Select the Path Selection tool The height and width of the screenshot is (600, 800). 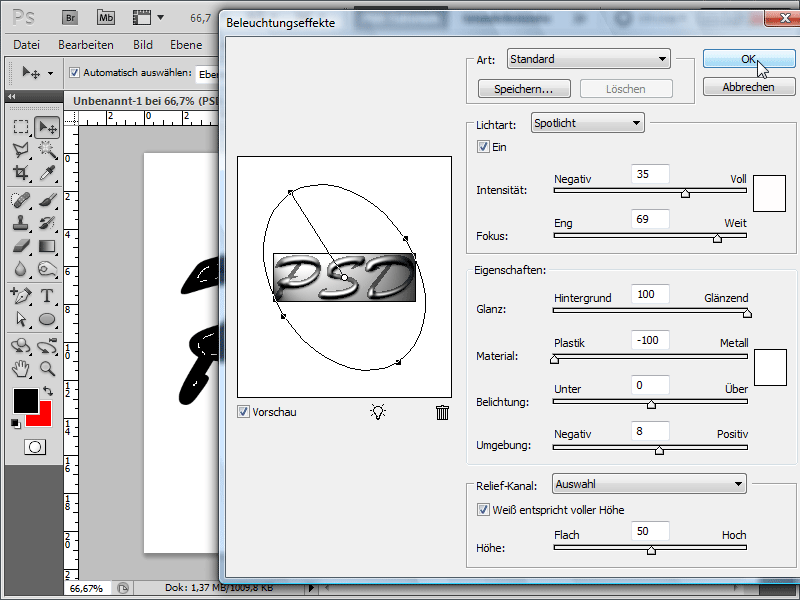[x=21, y=319]
